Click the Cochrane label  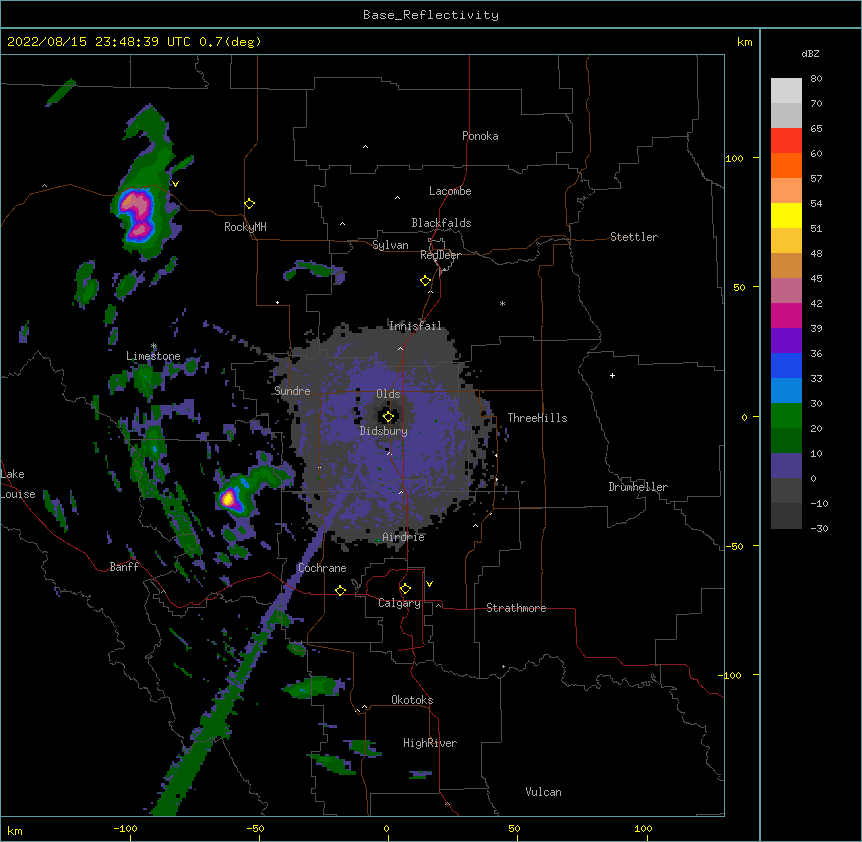(x=322, y=568)
